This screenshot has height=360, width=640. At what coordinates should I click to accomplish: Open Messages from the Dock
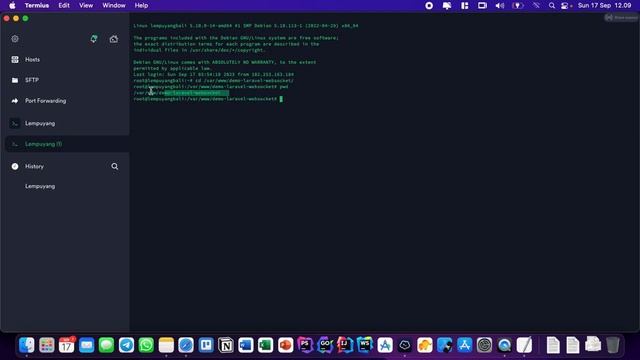tap(107, 345)
